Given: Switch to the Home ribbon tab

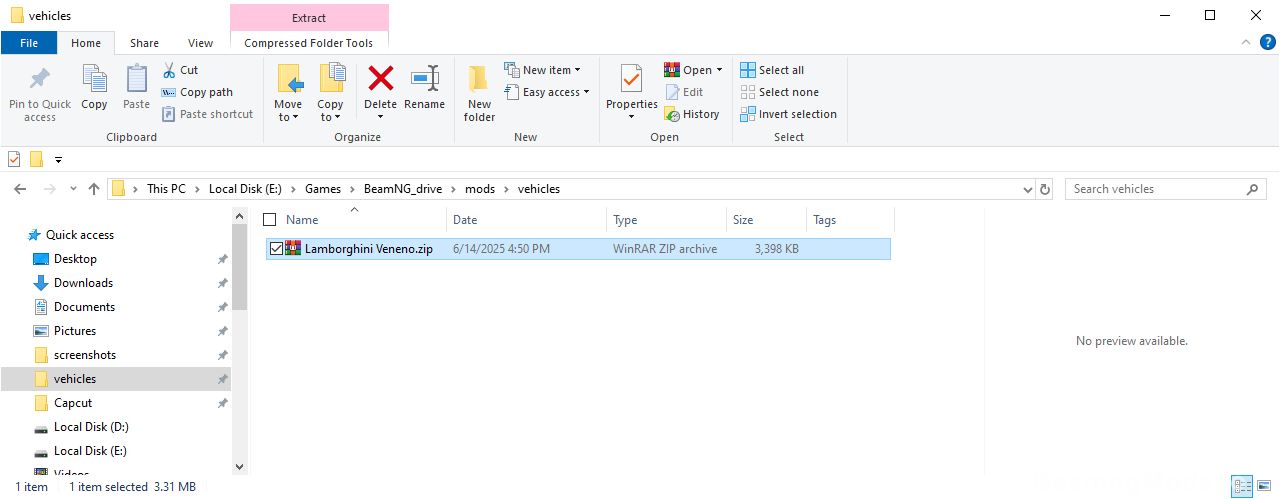Looking at the screenshot, I should click(86, 43).
